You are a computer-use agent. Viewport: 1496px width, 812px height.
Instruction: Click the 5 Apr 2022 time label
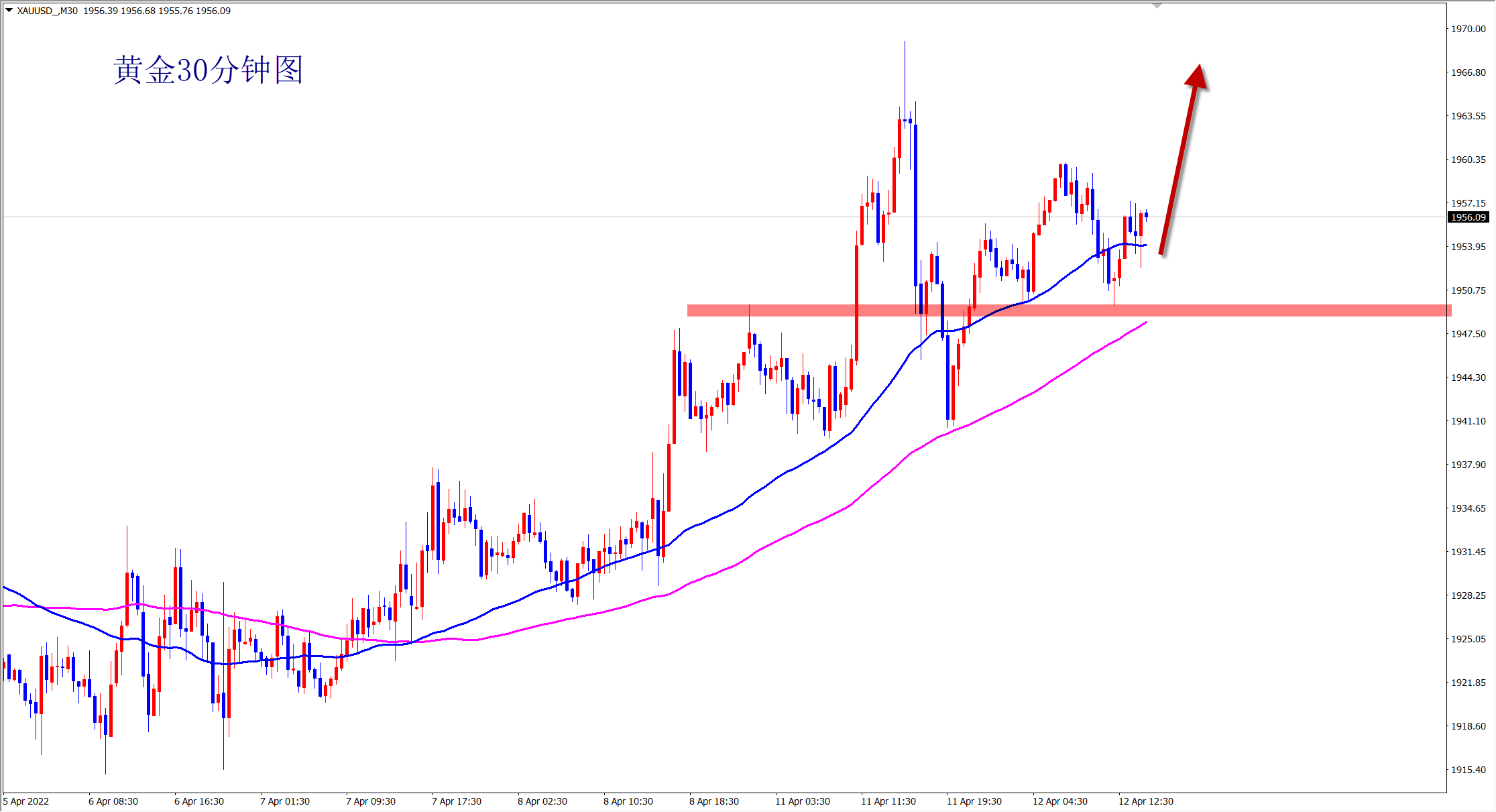(x=26, y=801)
